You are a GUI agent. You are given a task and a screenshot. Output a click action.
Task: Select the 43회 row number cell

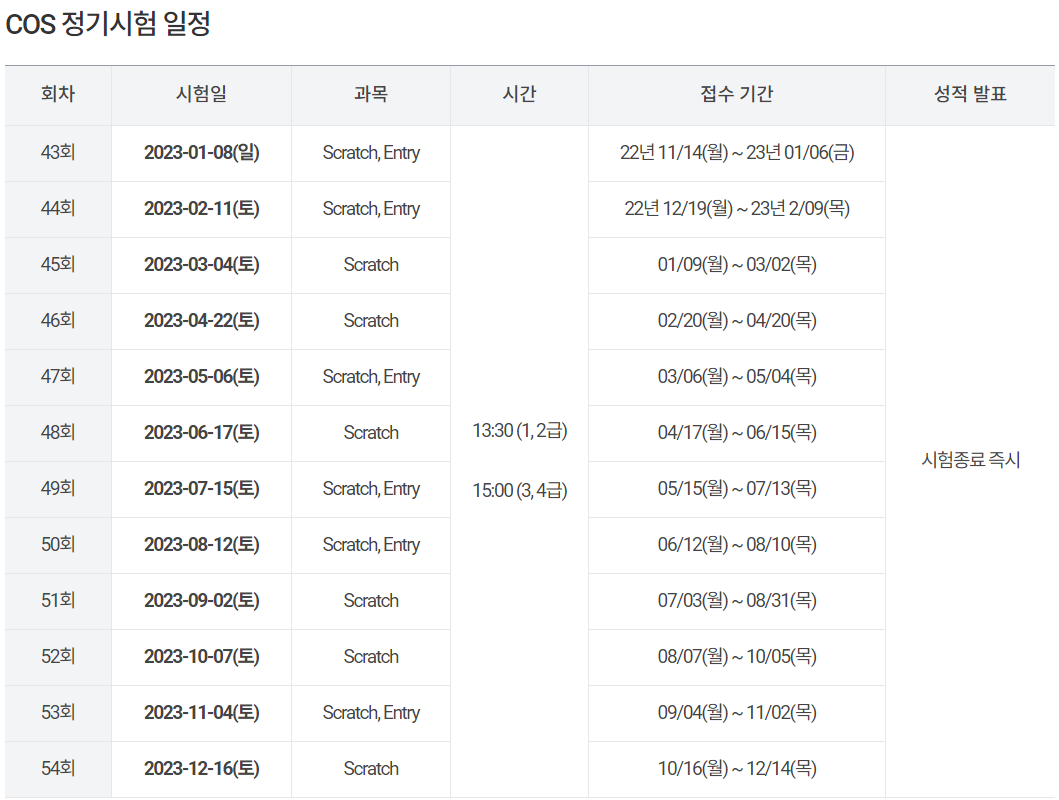pyautogui.click(x=57, y=153)
